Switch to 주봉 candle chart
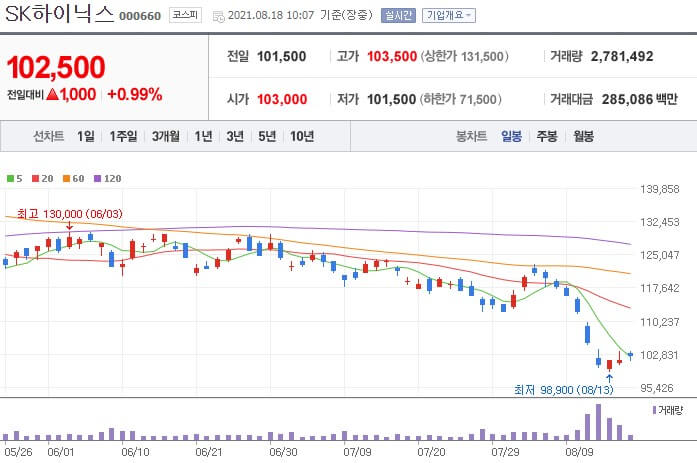The width and height of the screenshot is (697, 463). click(x=547, y=136)
